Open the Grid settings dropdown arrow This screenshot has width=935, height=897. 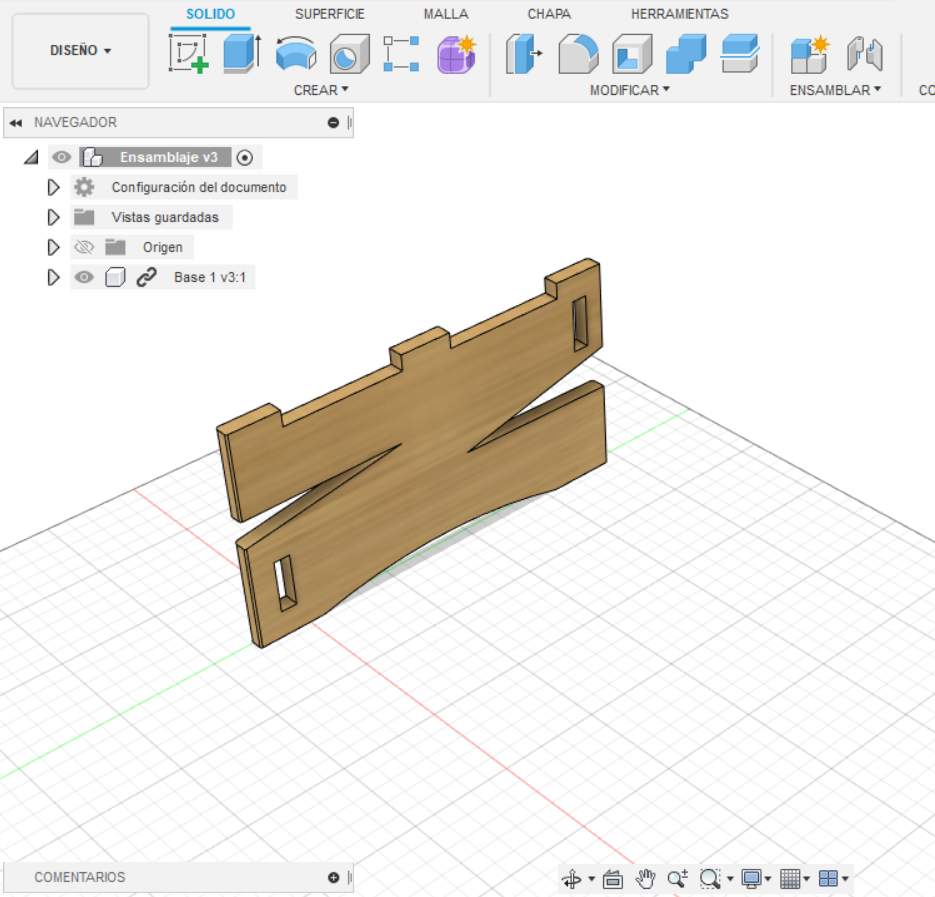click(x=807, y=879)
